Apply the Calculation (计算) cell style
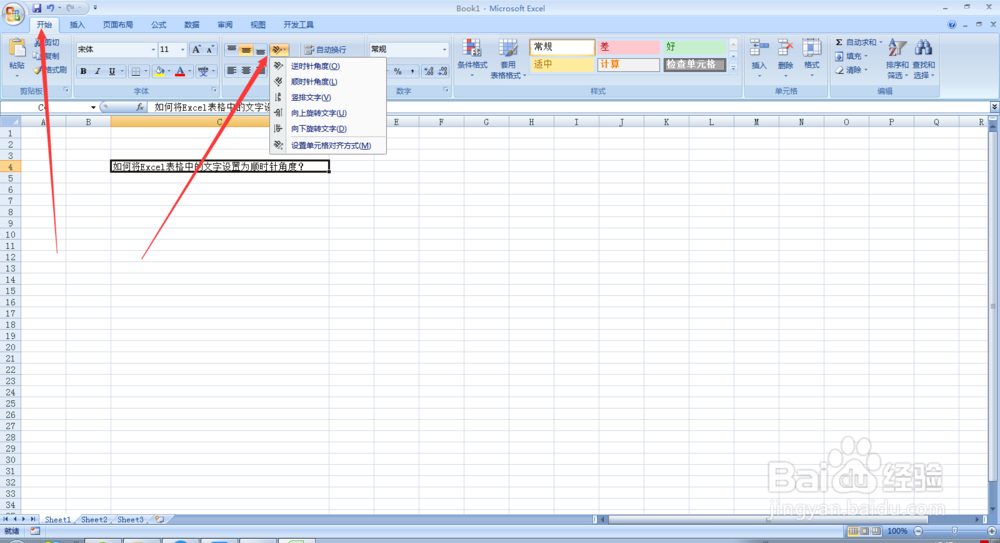This screenshot has width=1000, height=543. pos(628,64)
